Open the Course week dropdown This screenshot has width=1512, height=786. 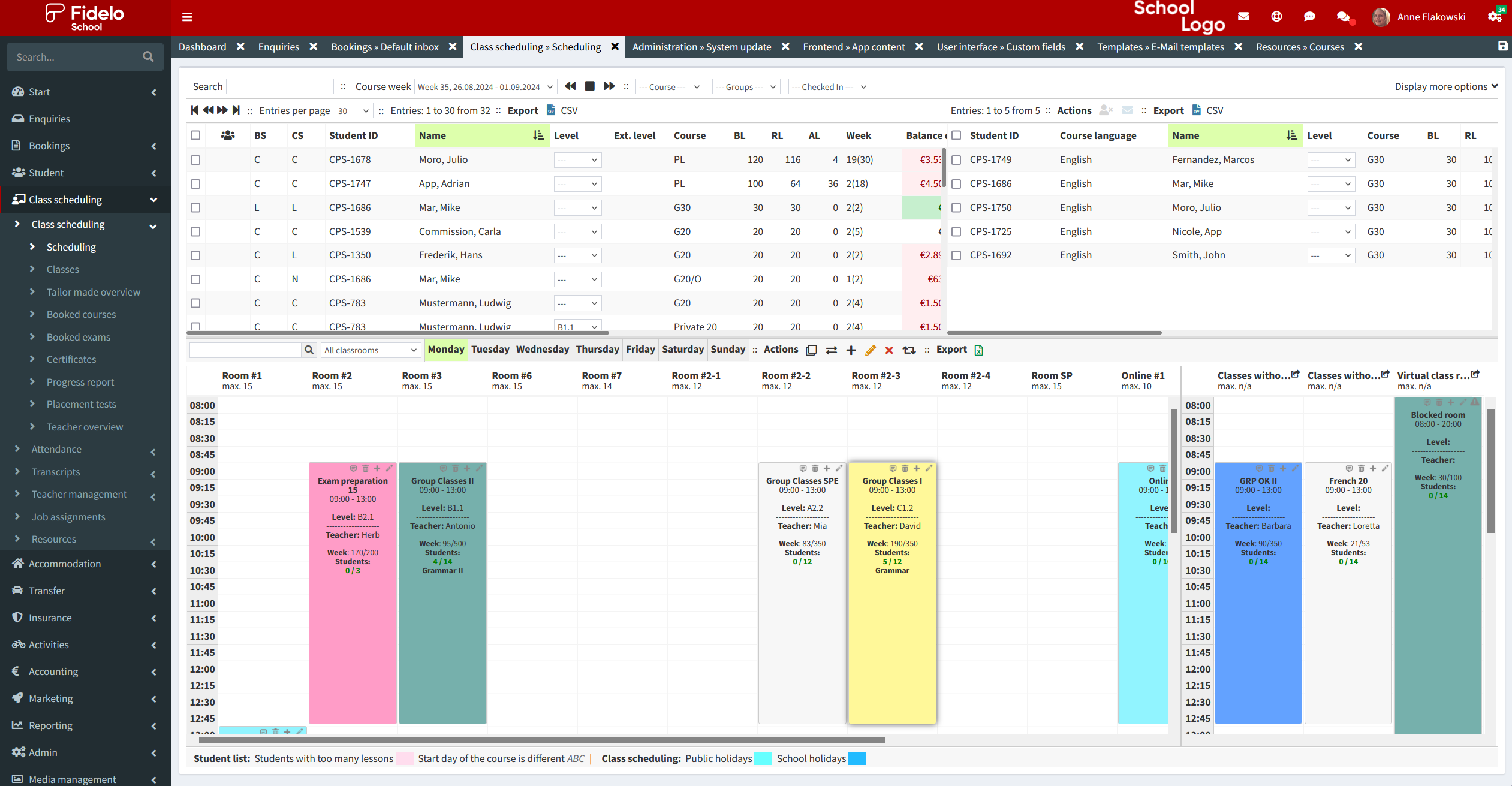click(486, 87)
